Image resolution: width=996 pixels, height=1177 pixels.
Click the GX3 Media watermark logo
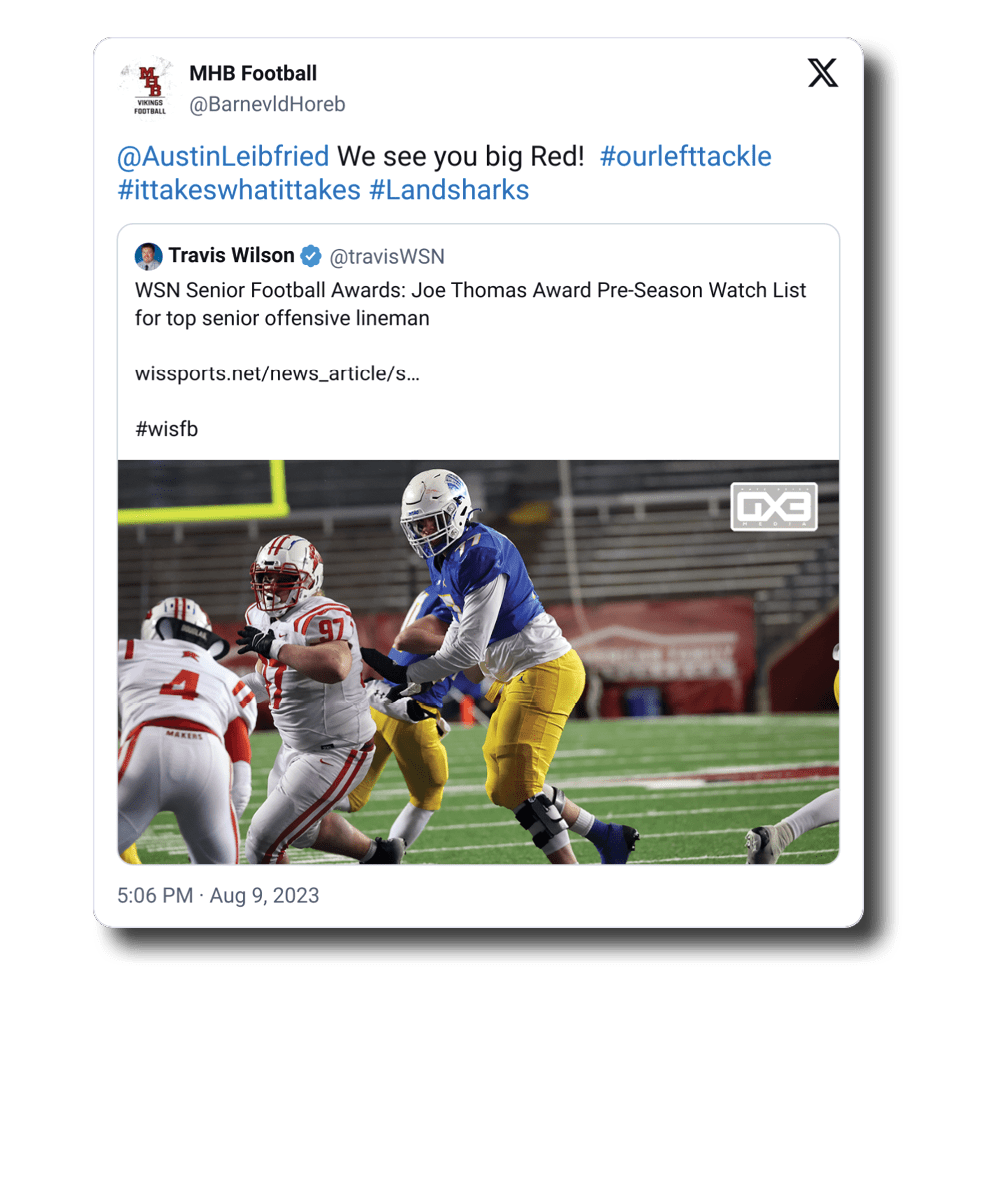(773, 506)
